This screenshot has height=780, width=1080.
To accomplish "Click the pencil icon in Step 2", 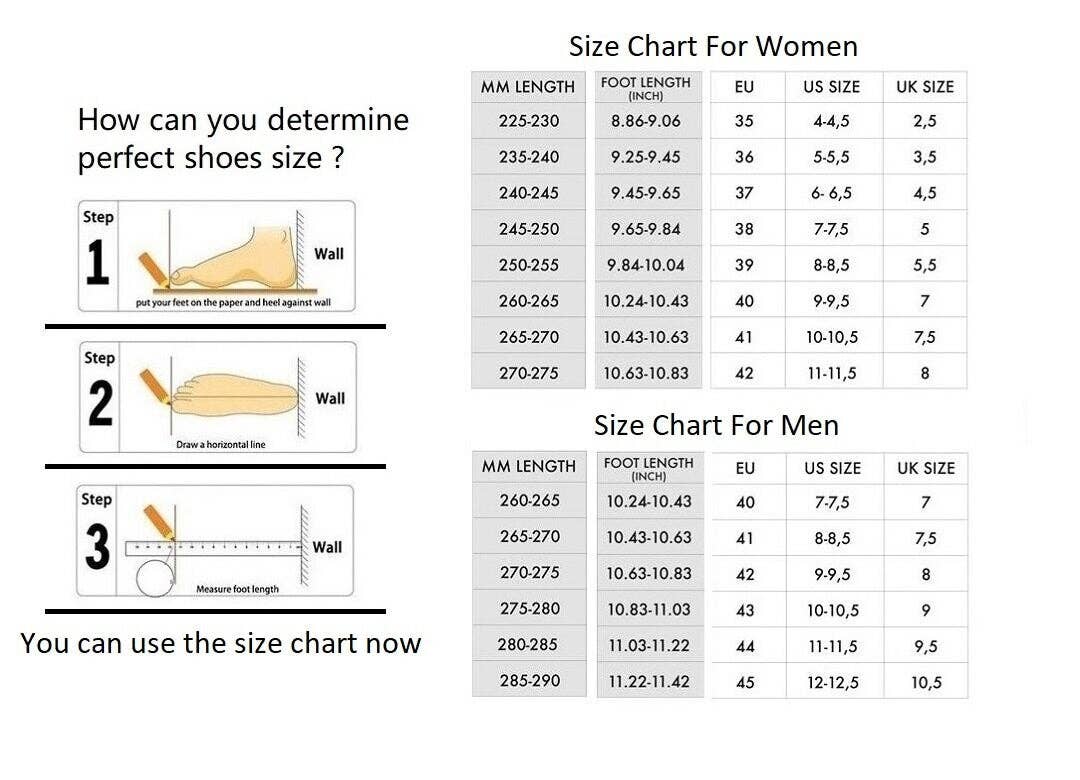I will click(x=155, y=385).
